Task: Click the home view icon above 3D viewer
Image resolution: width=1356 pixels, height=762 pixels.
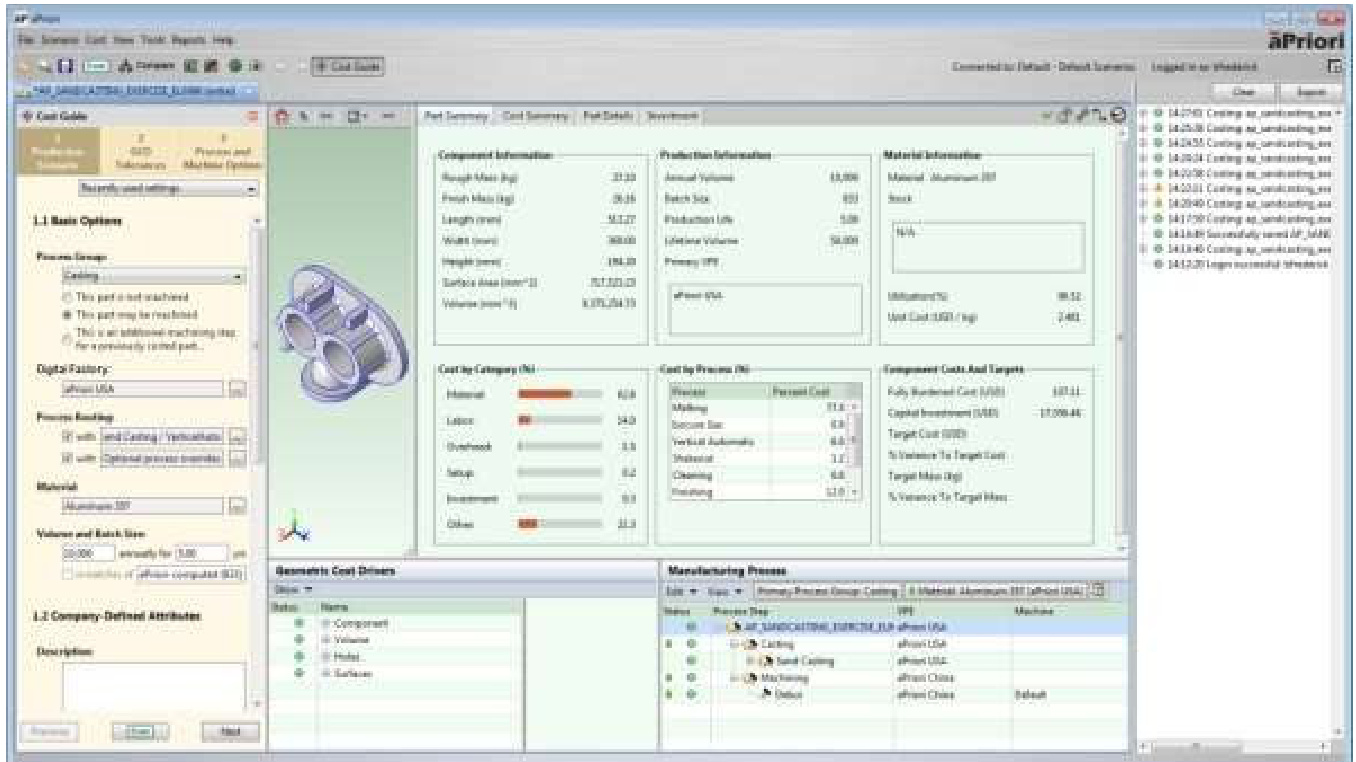Action: (282, 116)
